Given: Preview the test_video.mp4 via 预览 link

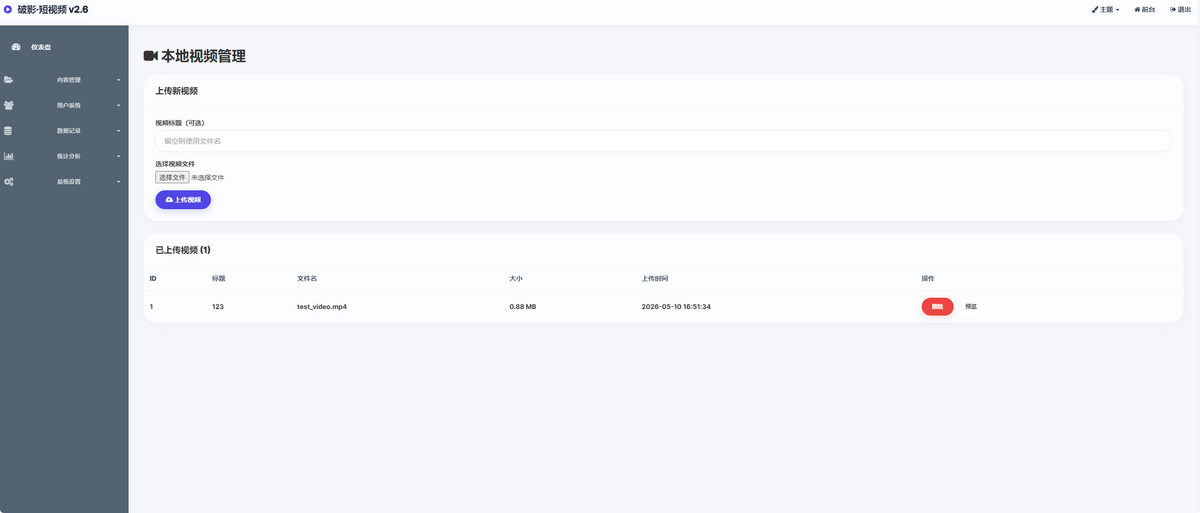Looking at the screenshot, I should point(971,307).
